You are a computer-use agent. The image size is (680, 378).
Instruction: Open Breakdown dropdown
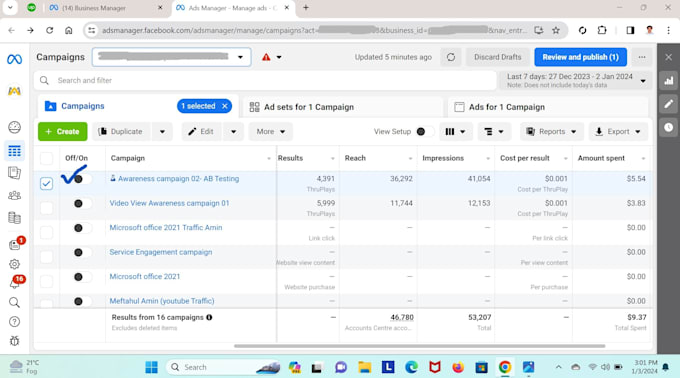point(494,131)
